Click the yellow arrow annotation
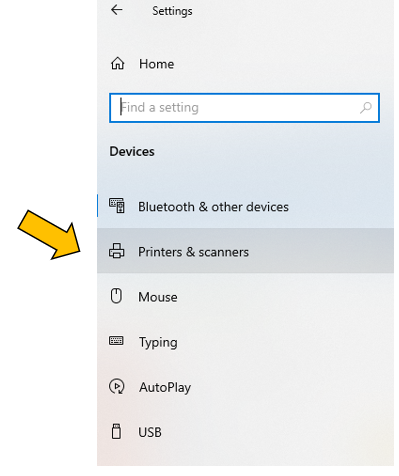 (x=50, y=235)
